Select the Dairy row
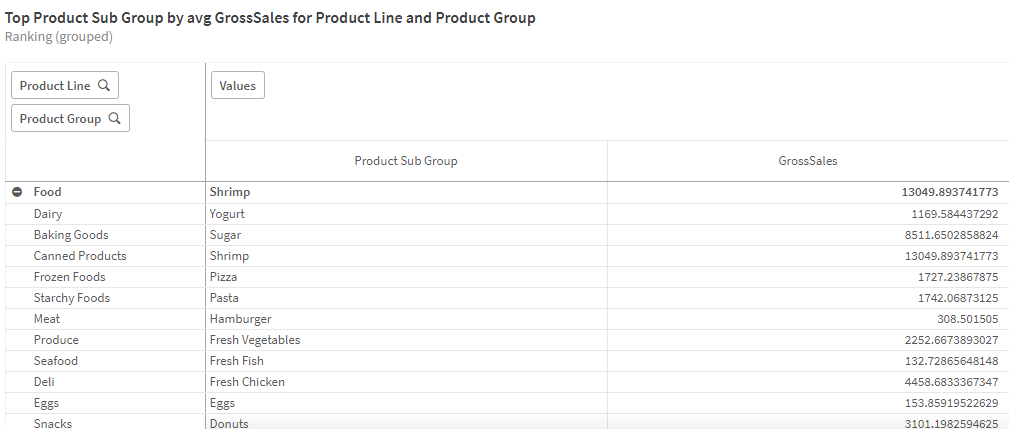 point(48,214)
